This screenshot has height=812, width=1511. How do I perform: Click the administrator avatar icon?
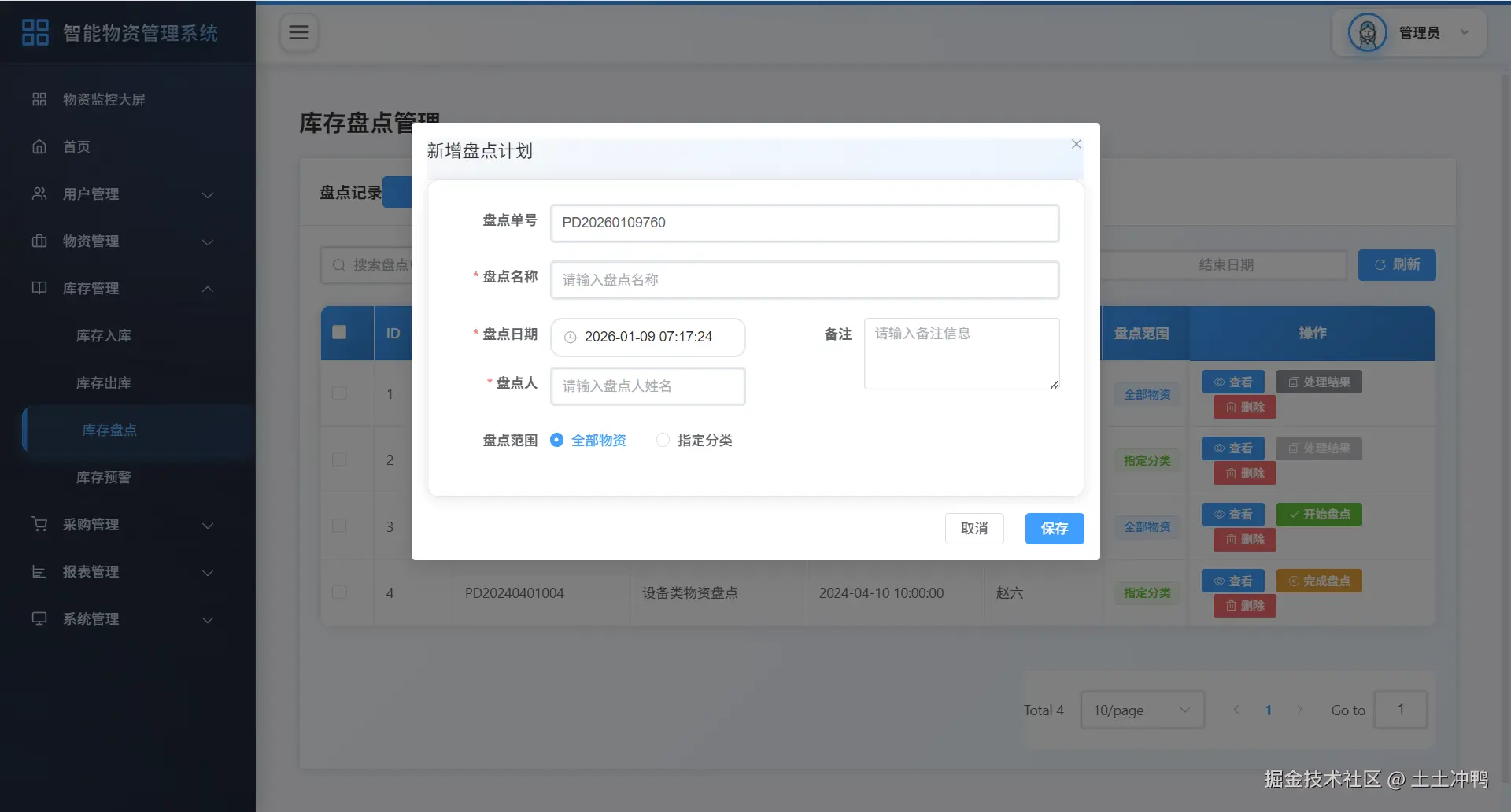[x=1368, y=32]
